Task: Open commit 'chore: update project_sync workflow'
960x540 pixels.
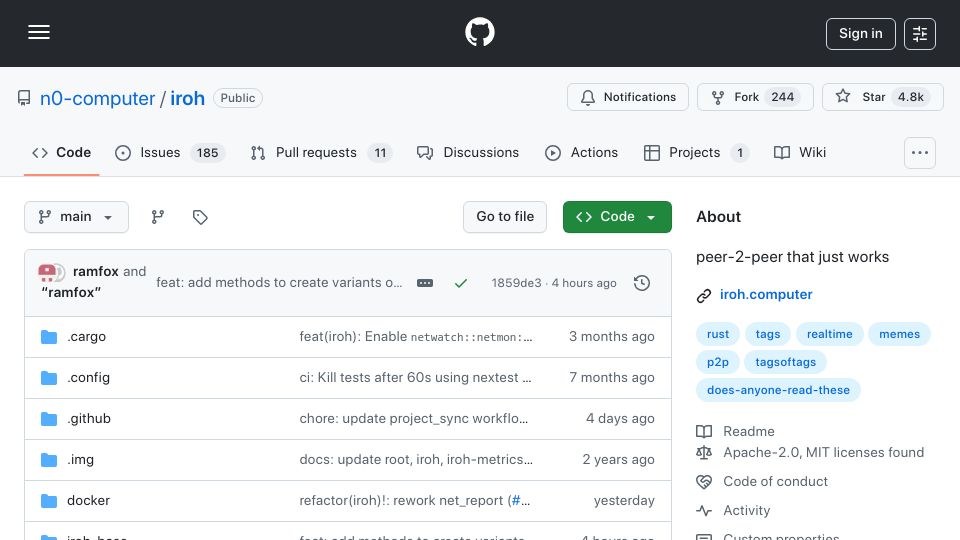Action: point(413,419)
